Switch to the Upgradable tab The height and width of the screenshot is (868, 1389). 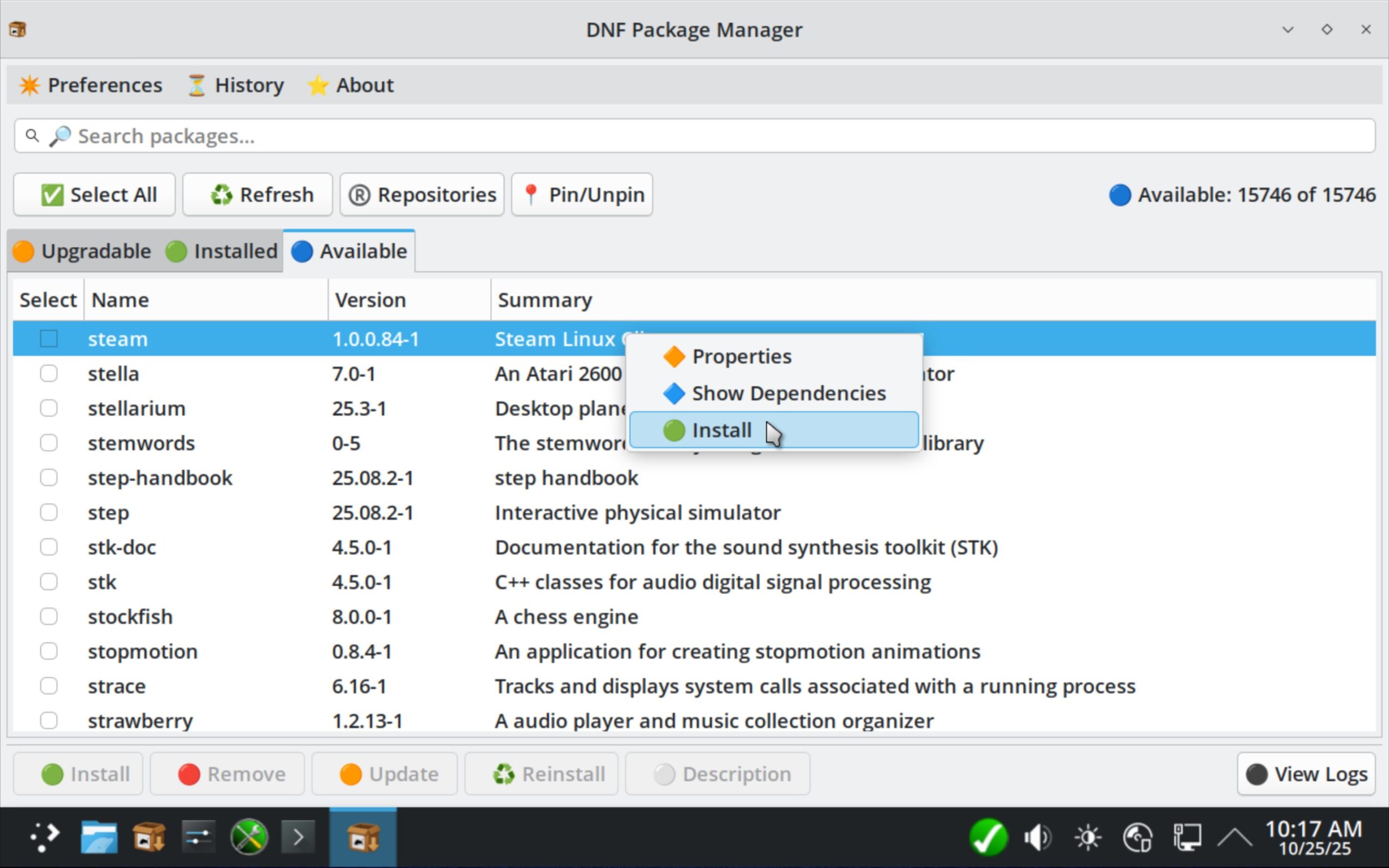pos(82,251)
